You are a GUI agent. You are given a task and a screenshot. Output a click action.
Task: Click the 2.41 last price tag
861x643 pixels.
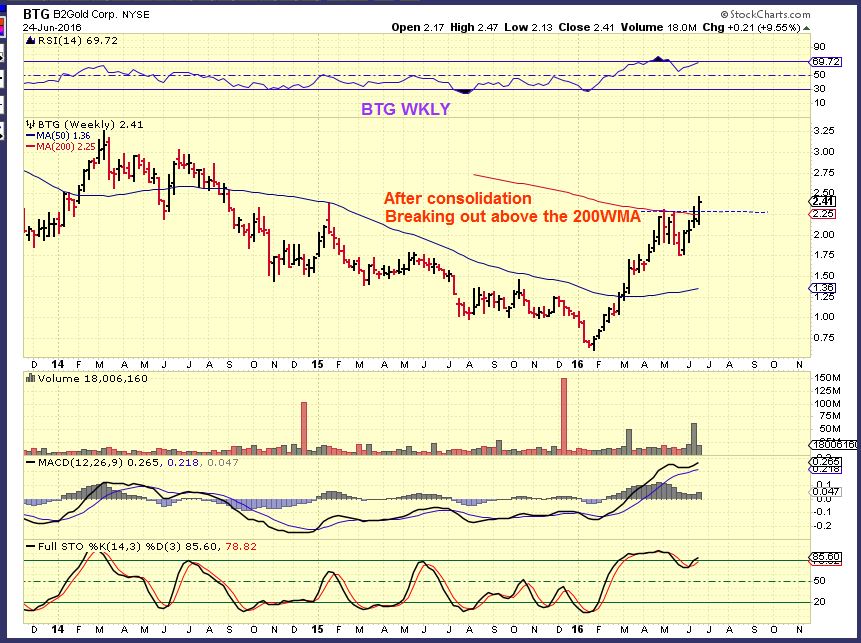click(x=824, y=202)
